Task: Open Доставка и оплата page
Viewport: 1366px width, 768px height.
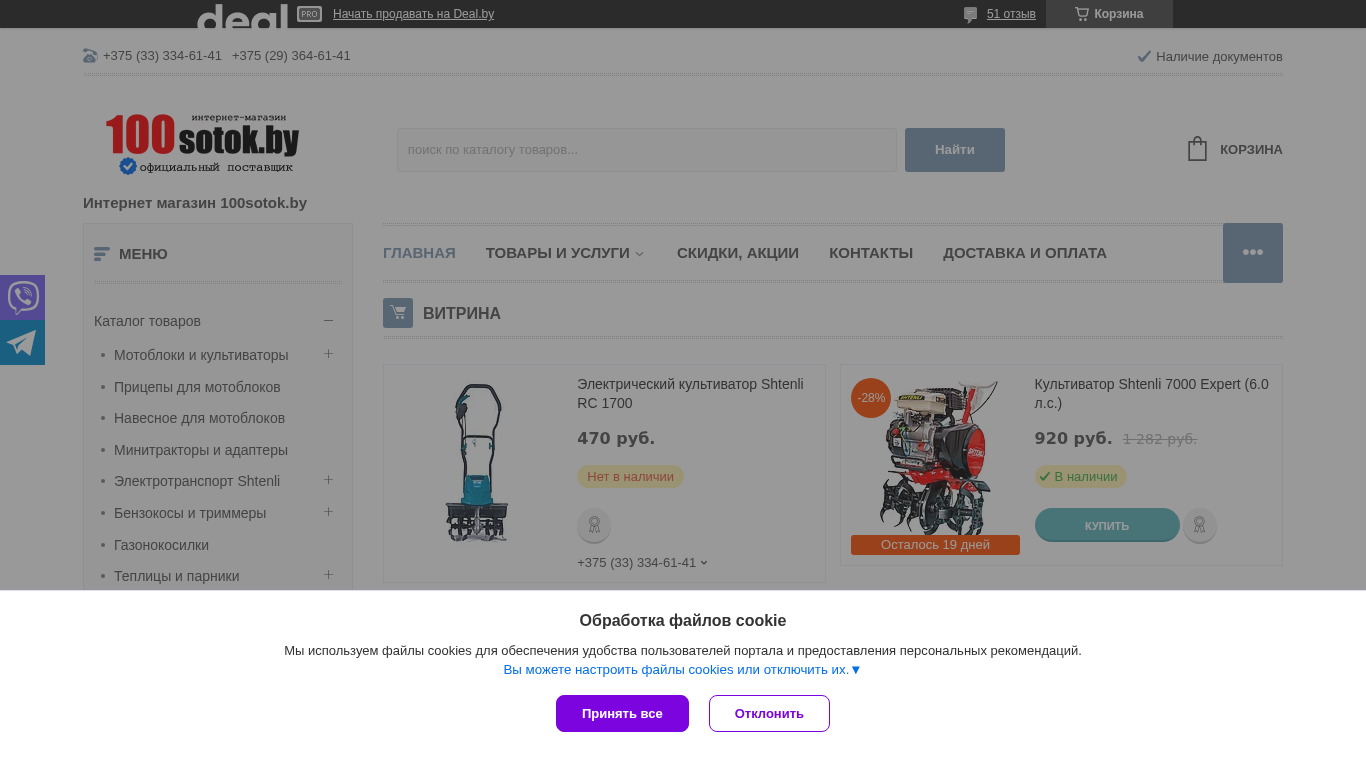Action: pos(1025,253)
